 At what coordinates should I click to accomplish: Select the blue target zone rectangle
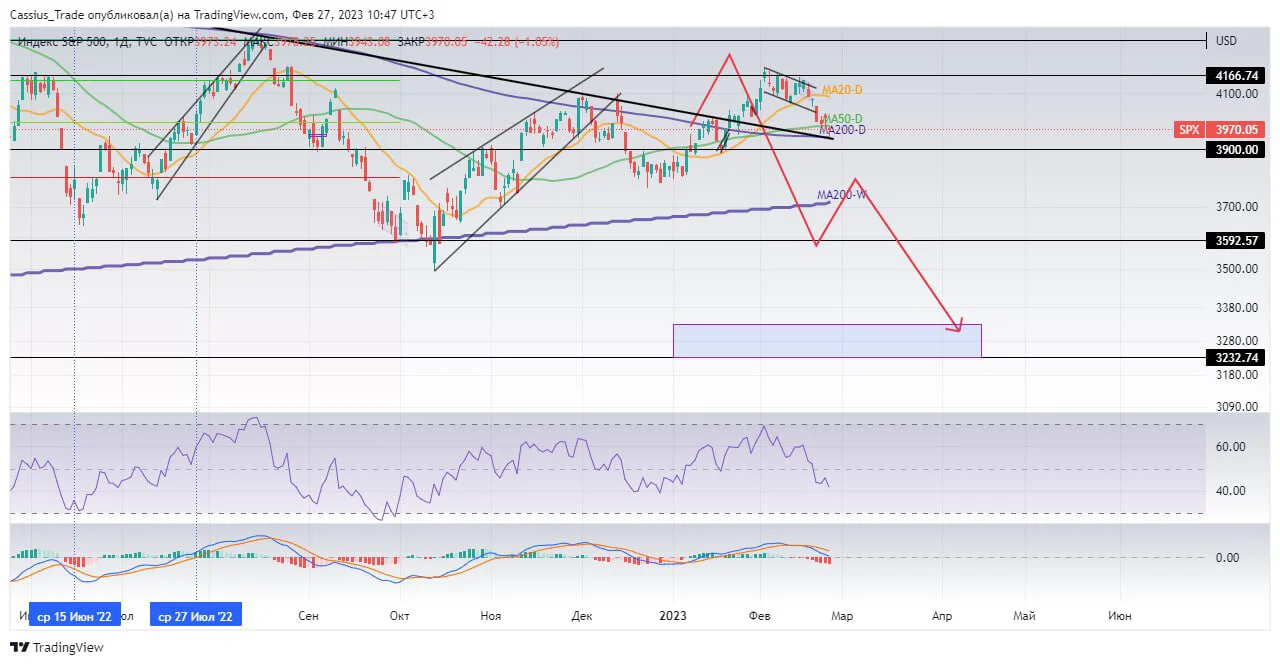[827, 340]
